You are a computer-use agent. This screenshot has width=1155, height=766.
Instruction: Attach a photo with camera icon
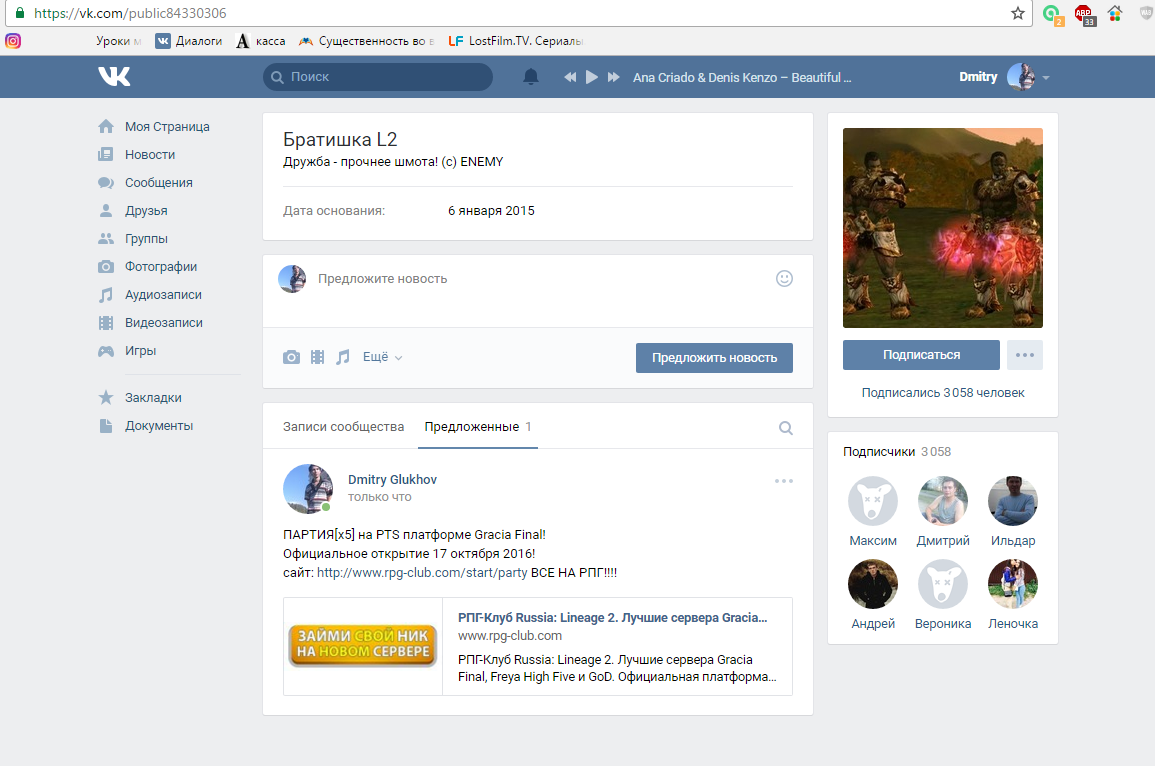click(292, 357)
